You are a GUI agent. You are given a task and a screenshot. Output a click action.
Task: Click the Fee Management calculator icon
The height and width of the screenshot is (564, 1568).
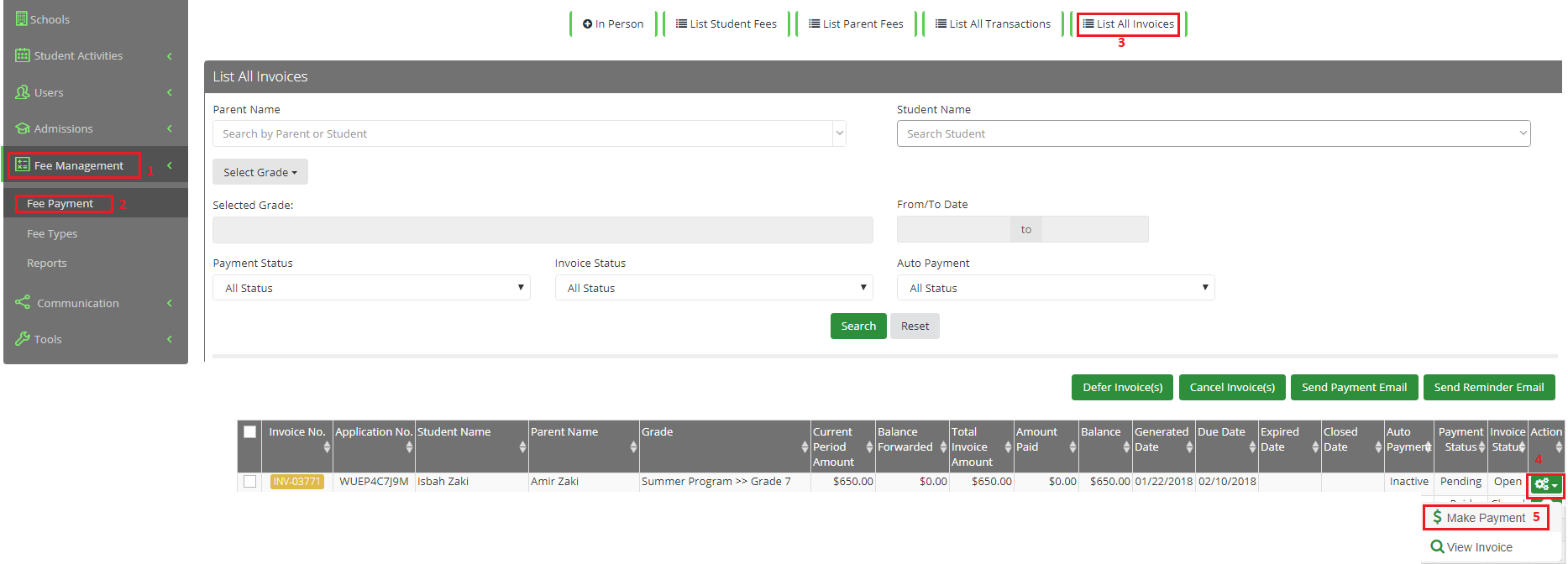pos(23,164)
